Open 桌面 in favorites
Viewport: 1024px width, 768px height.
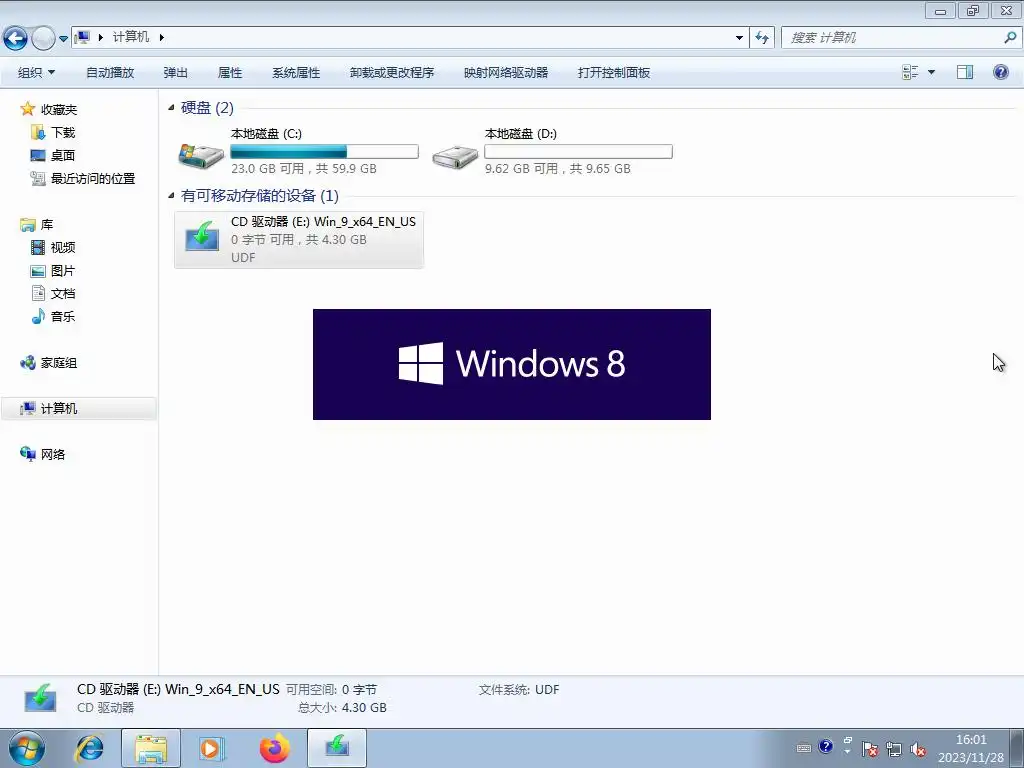point(63,155)
